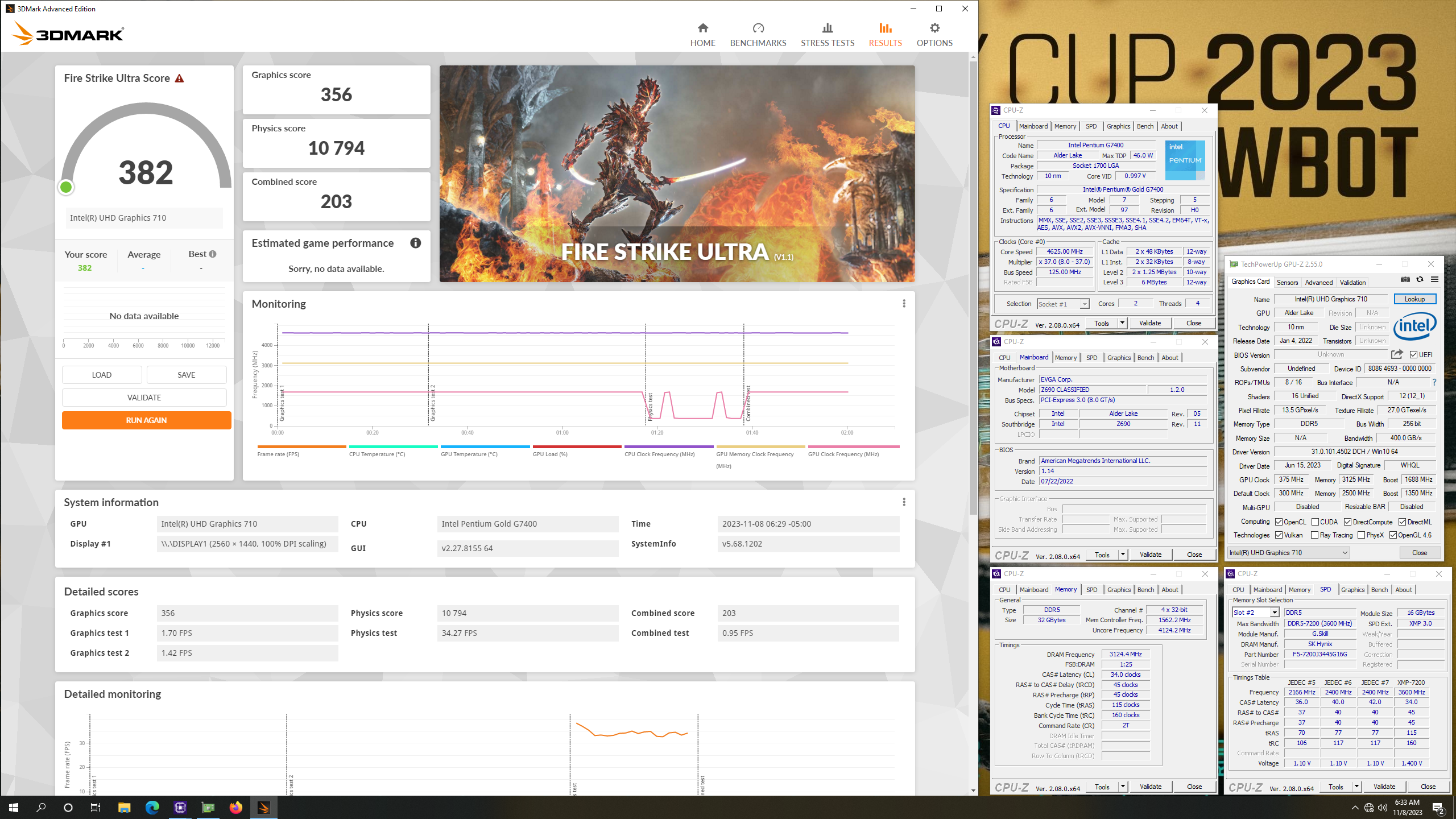
Task: Open the notification center icon
Action: [x=1438, y=808]
